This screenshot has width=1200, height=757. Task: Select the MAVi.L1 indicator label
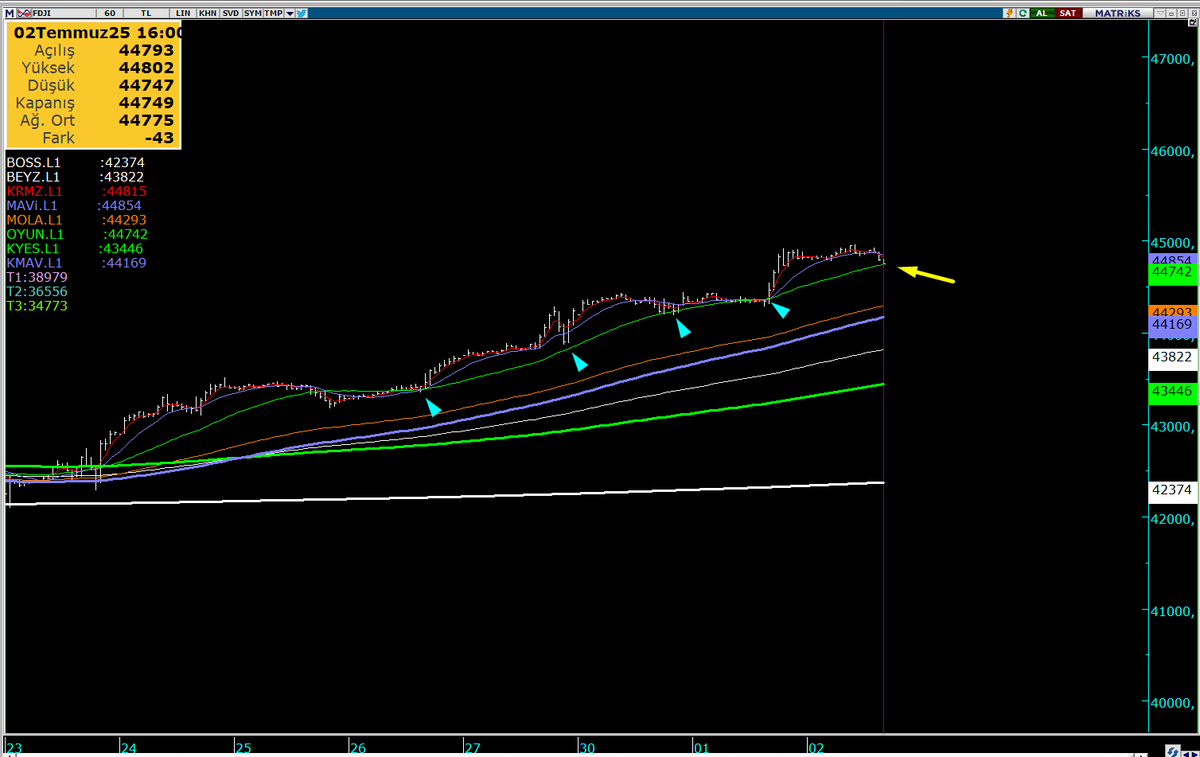34,205
